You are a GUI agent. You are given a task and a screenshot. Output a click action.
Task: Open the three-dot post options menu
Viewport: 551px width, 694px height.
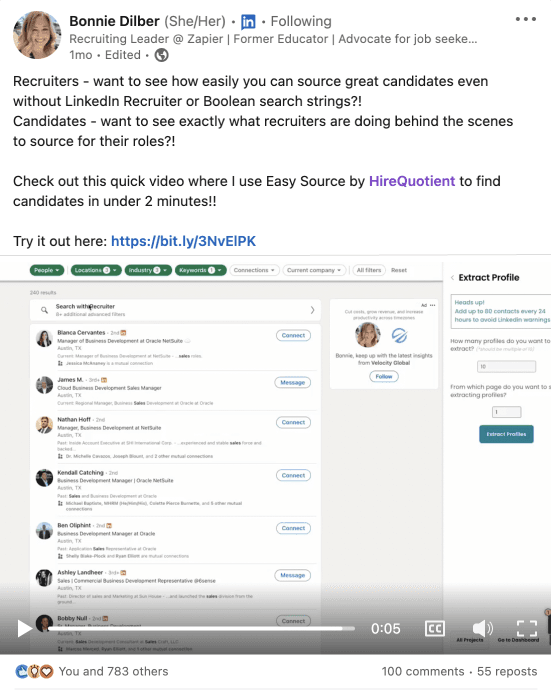click(525, 19)
